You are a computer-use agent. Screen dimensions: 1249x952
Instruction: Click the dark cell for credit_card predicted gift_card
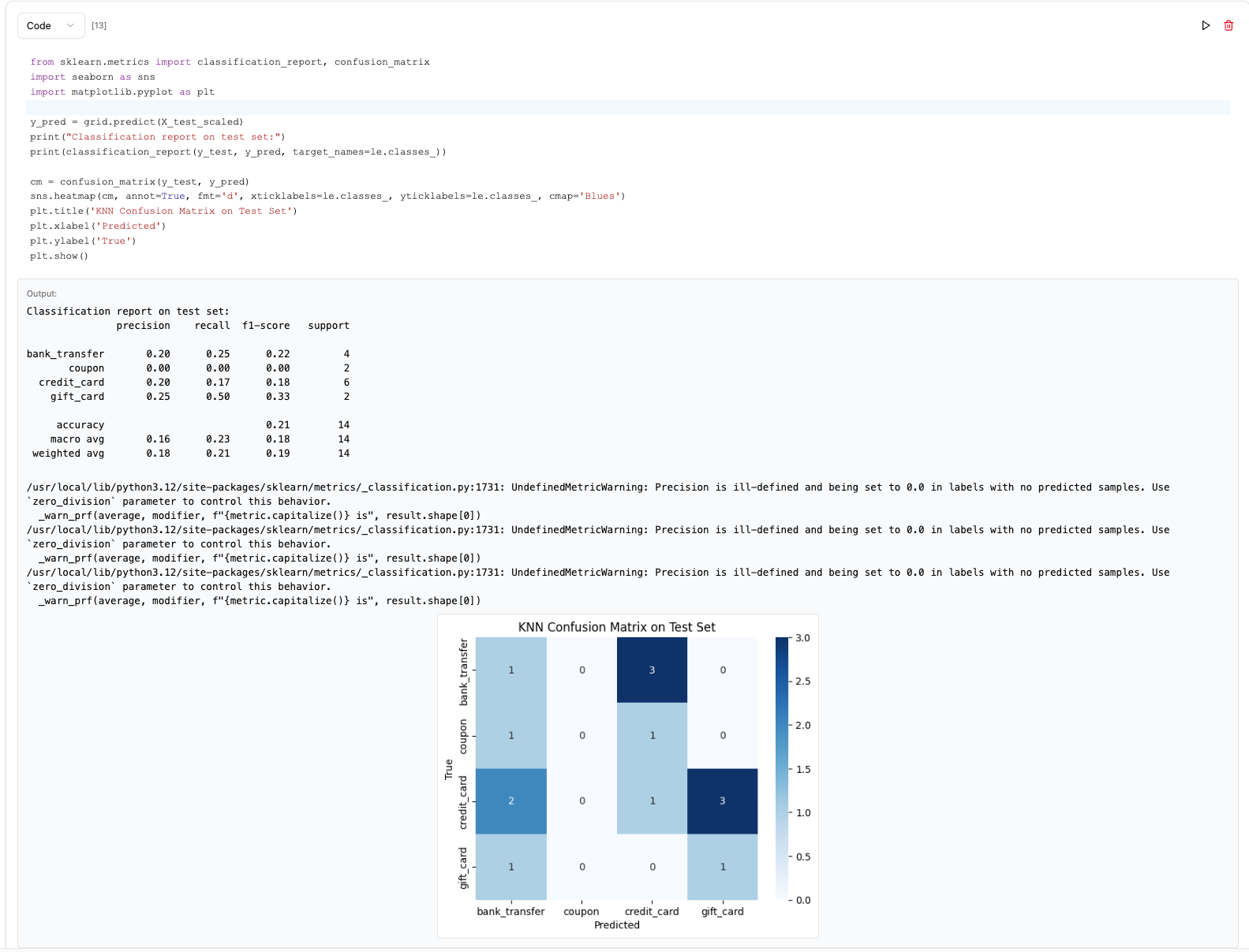pos(722,801)
